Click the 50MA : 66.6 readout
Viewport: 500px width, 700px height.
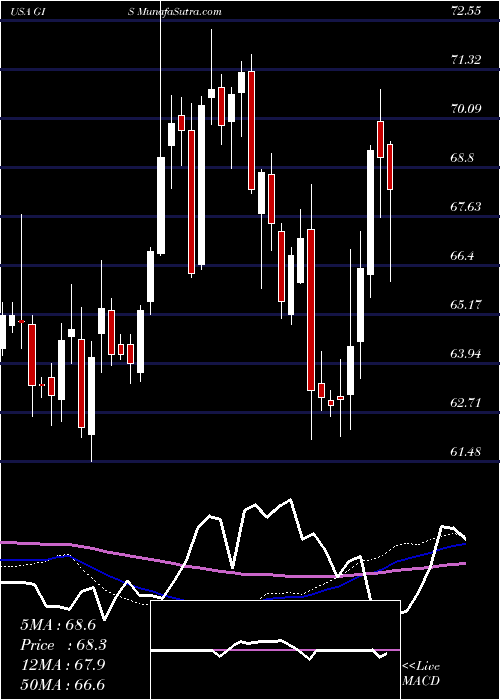click(x=62, y=685)
